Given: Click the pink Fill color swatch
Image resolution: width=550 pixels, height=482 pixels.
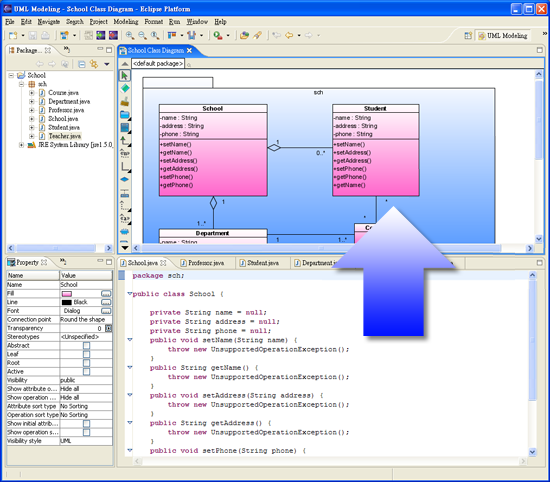Looking at the screenshot, I should pos(67,294).
